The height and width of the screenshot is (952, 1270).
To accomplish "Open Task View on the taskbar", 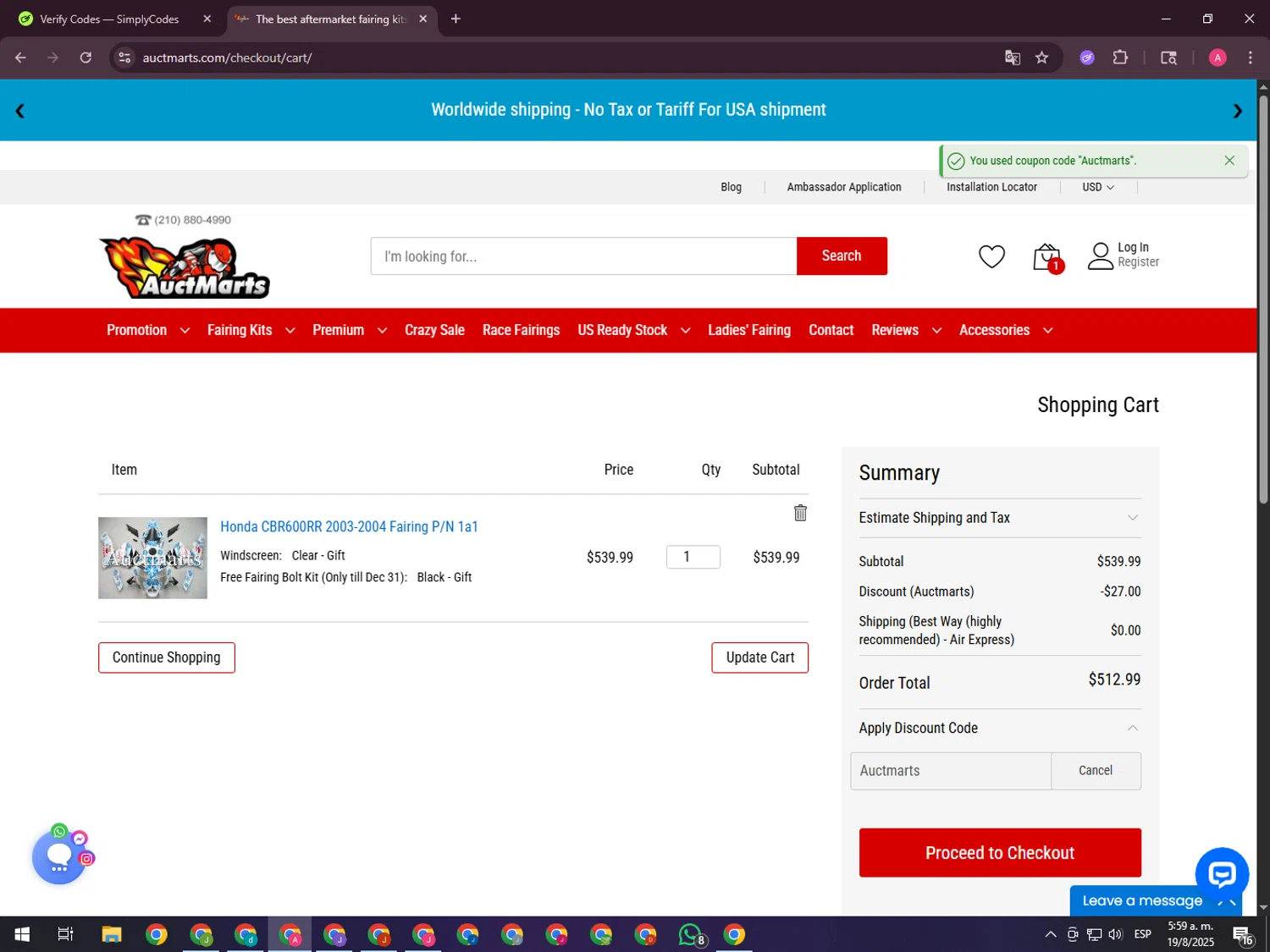I will tap(65, 934).
